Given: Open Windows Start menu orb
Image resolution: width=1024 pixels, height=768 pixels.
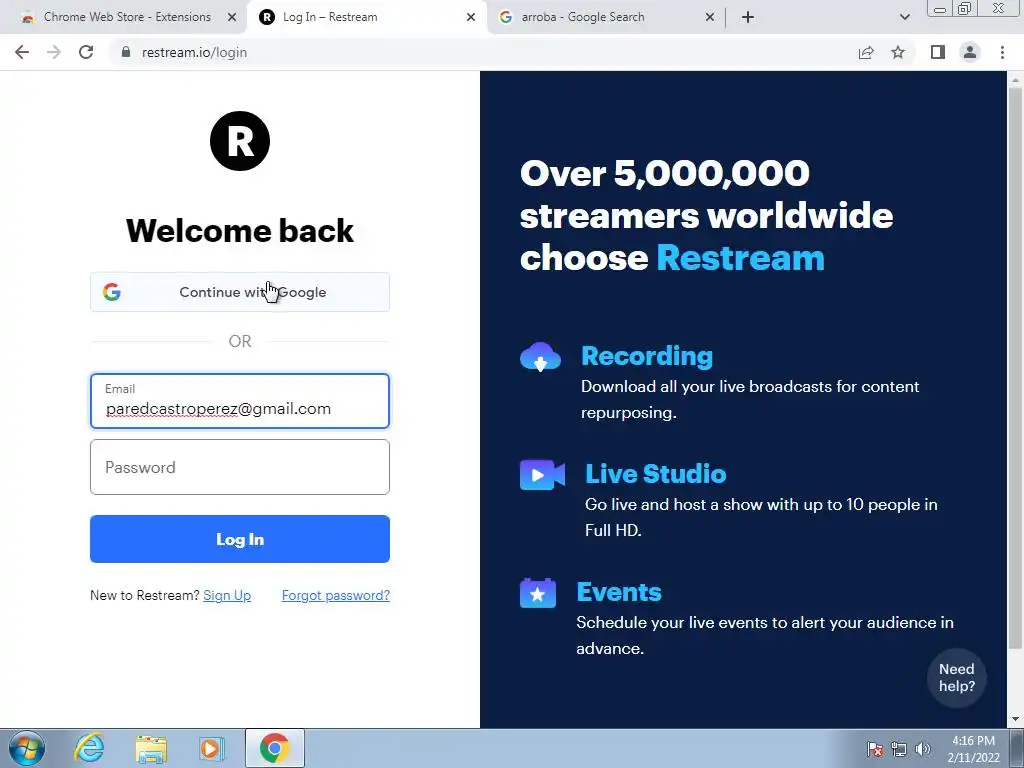Looking at the screenshot, I should 27,748.
